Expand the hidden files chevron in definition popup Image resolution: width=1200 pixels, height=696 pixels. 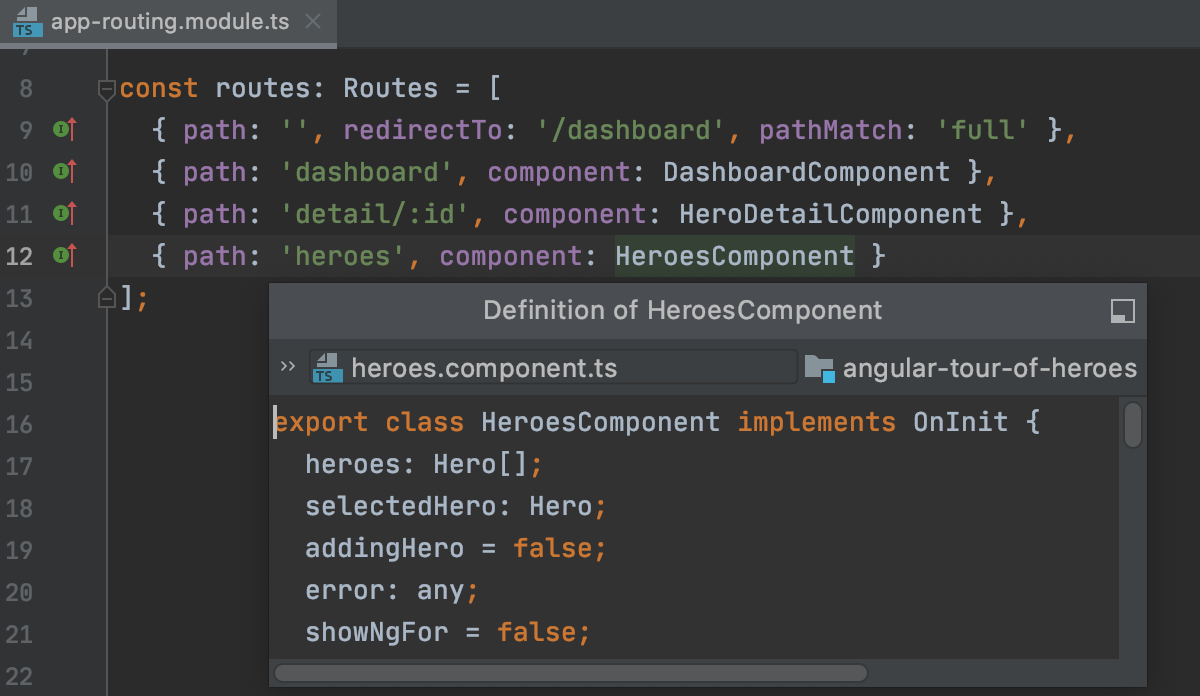(288, 367)
